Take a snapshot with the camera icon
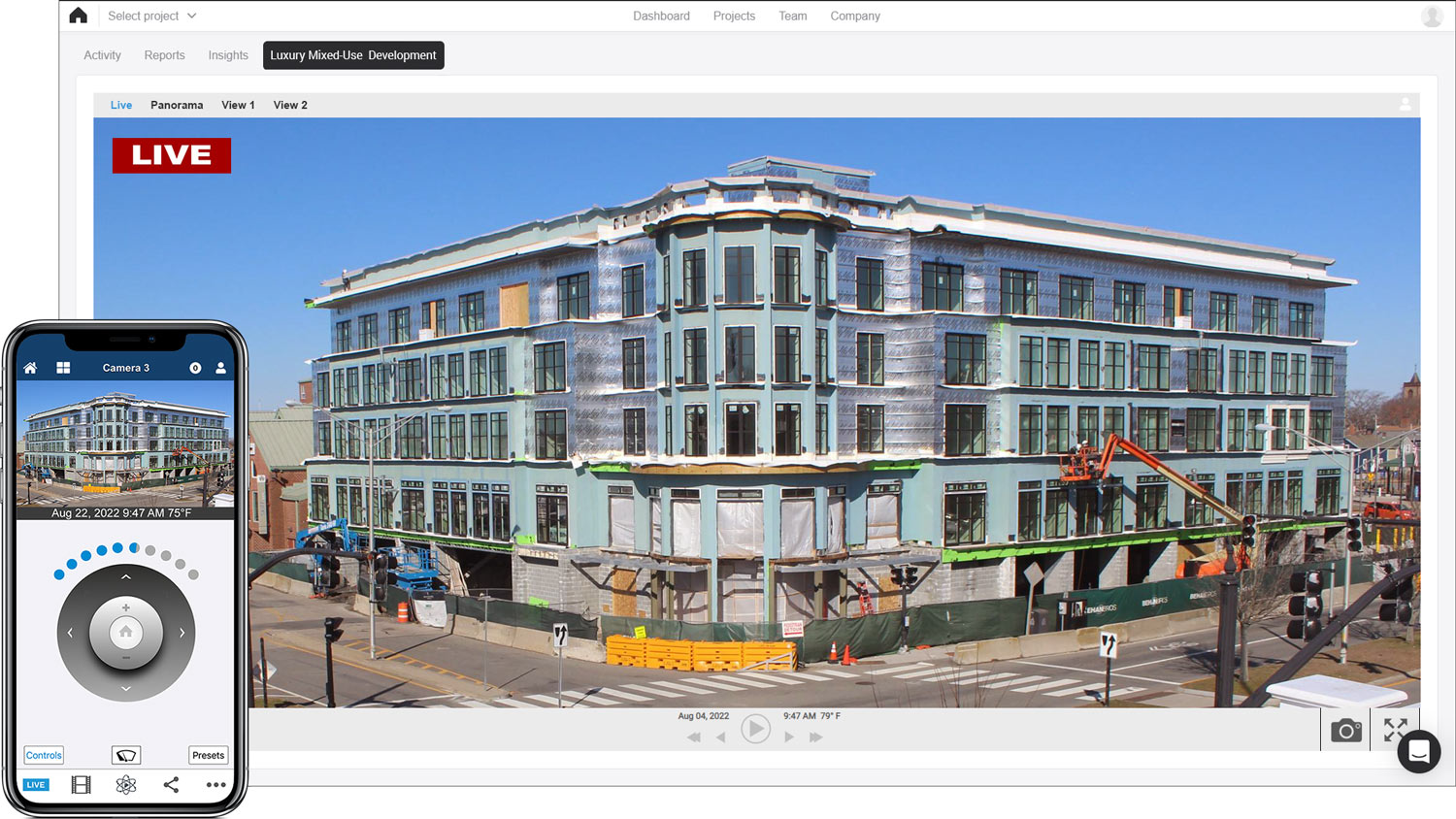 [x=1345, y=731]
